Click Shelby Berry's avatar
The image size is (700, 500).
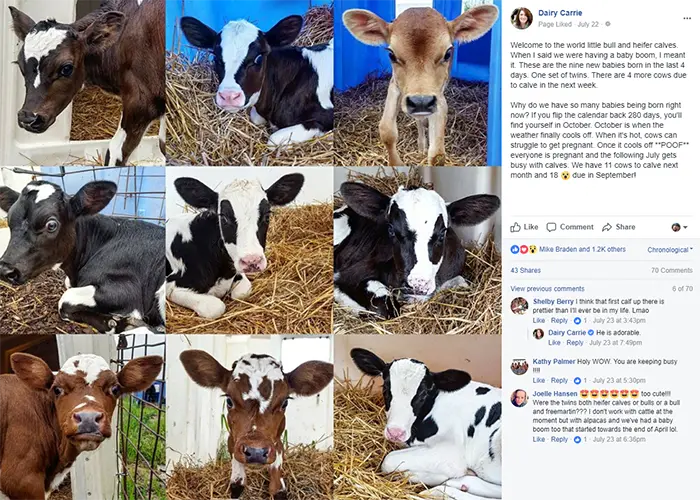pyautogui.click(x=519, y=306)
